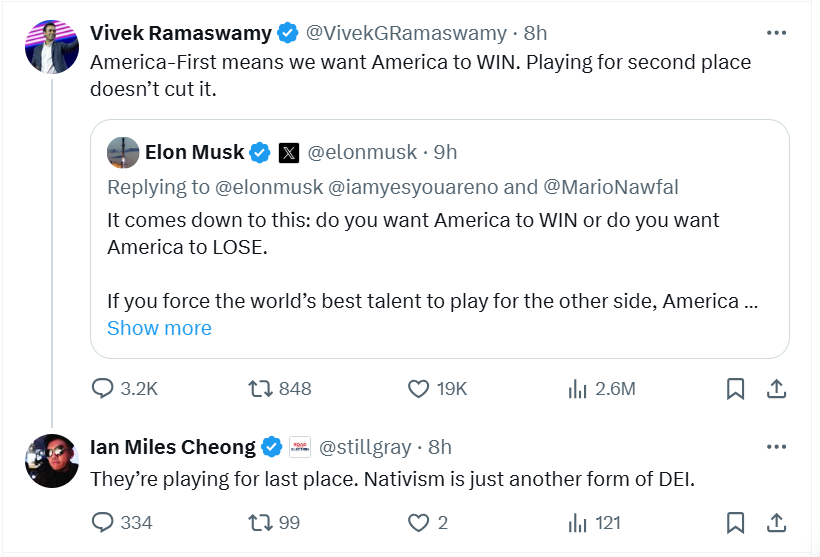The width and height of the screenshot is (820, 557).
Task: Bookmark Ian Miles Cheong's comment
Action: [x=735, y=522]
